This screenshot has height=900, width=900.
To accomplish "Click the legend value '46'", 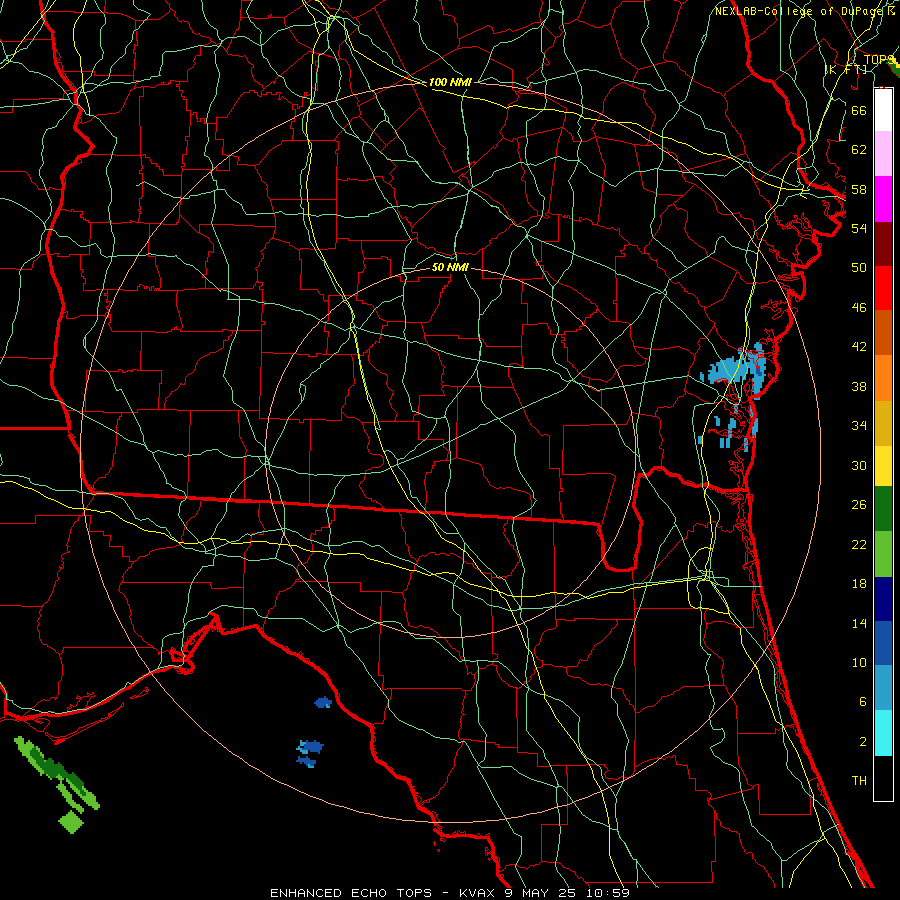I will [859, 308].
